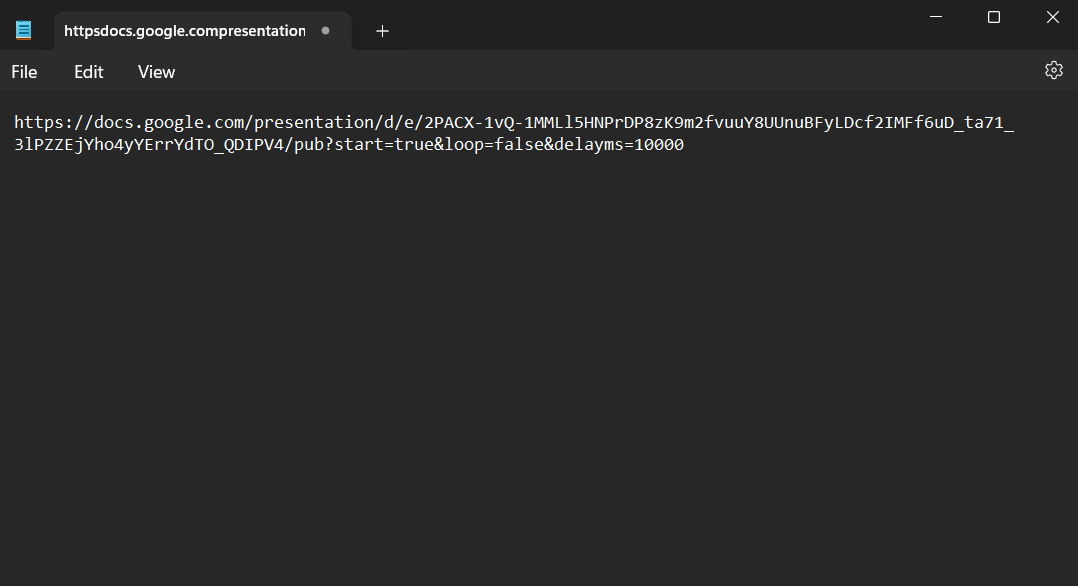Viewport: 1078px width, 586px height.
Task: Minimize the Notepad window
Action: [x=936, y=17]
